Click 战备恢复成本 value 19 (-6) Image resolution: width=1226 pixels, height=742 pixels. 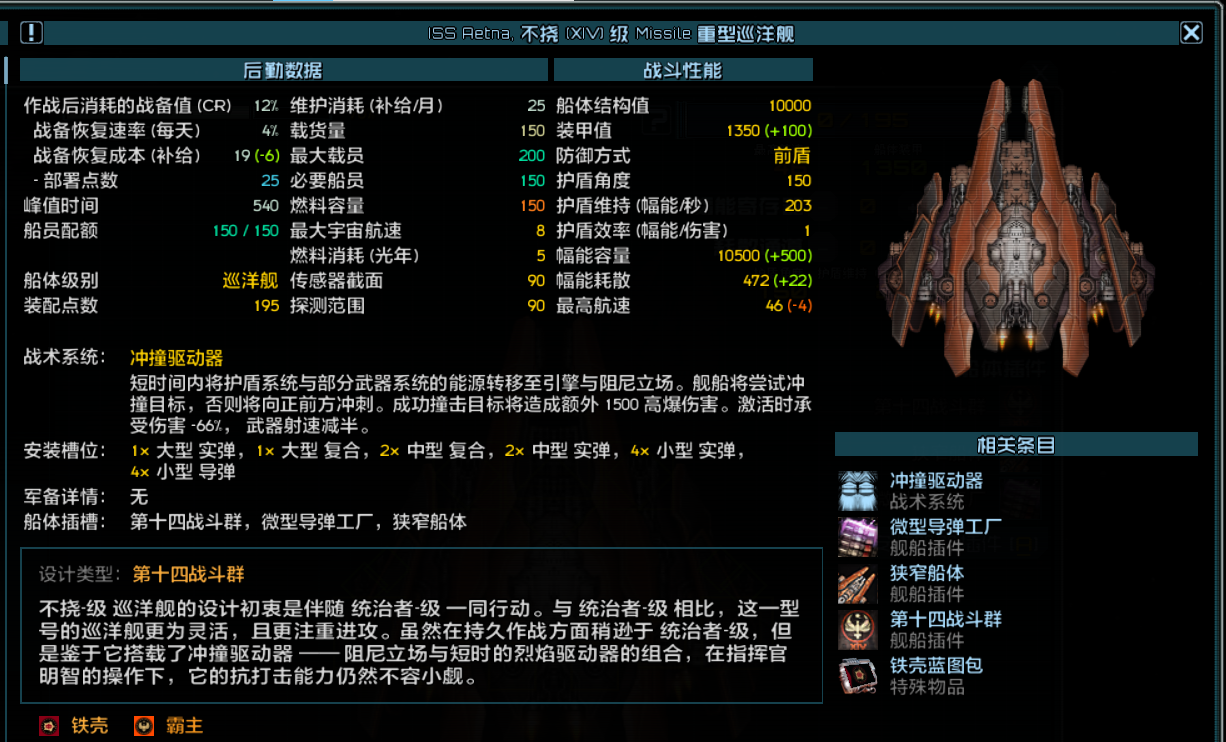pos(256,156)
